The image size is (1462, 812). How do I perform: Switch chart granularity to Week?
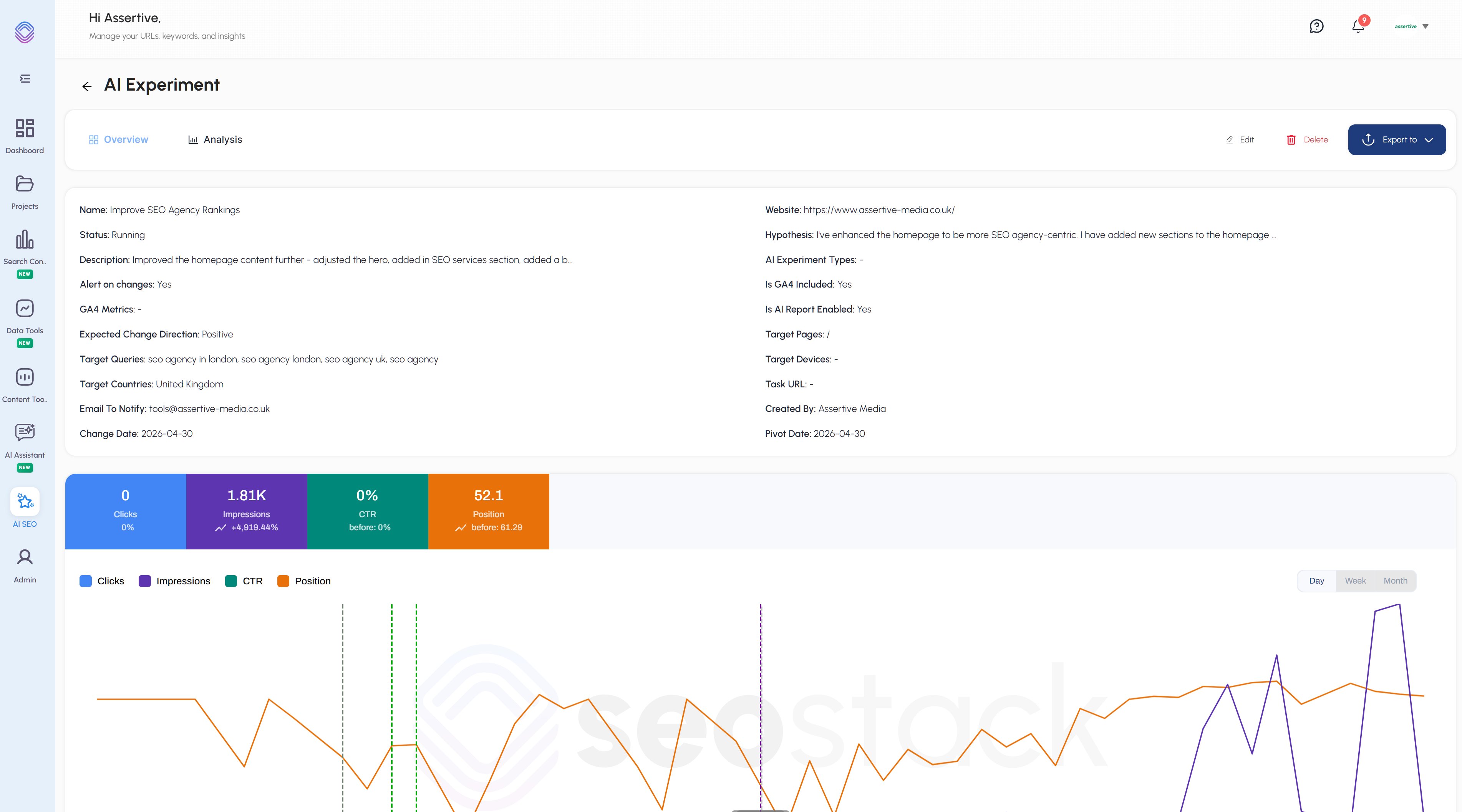point(1355,580)
